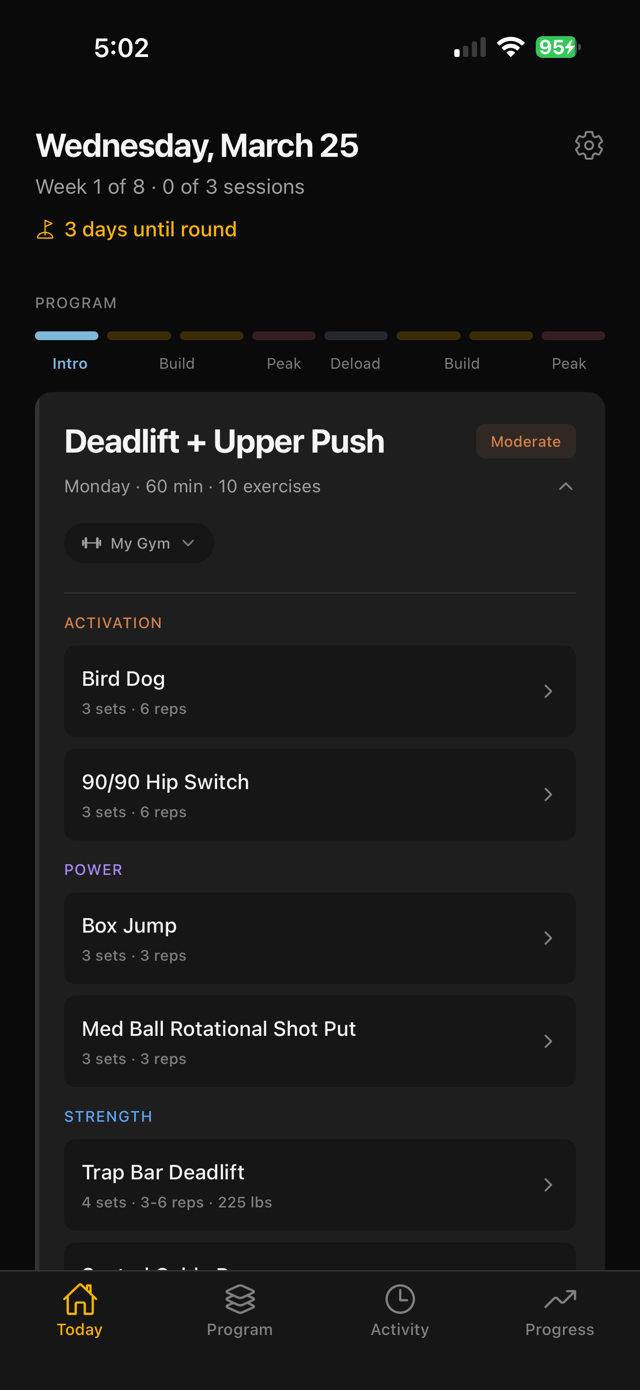The image size is (640, 1390).
Task: Switch to the Deload phase
Action: (355, 363)
